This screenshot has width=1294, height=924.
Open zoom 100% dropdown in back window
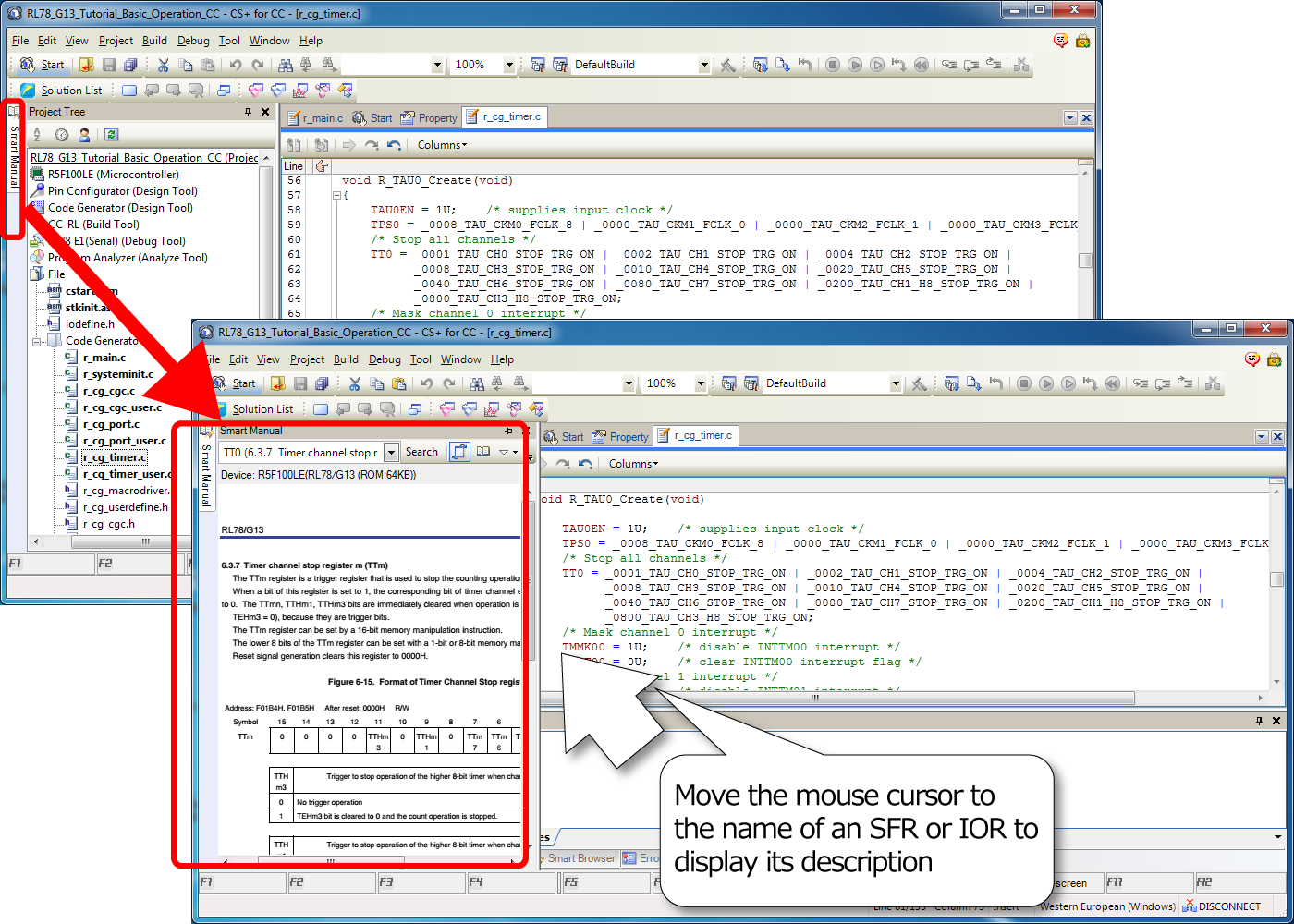pos(508,65)
